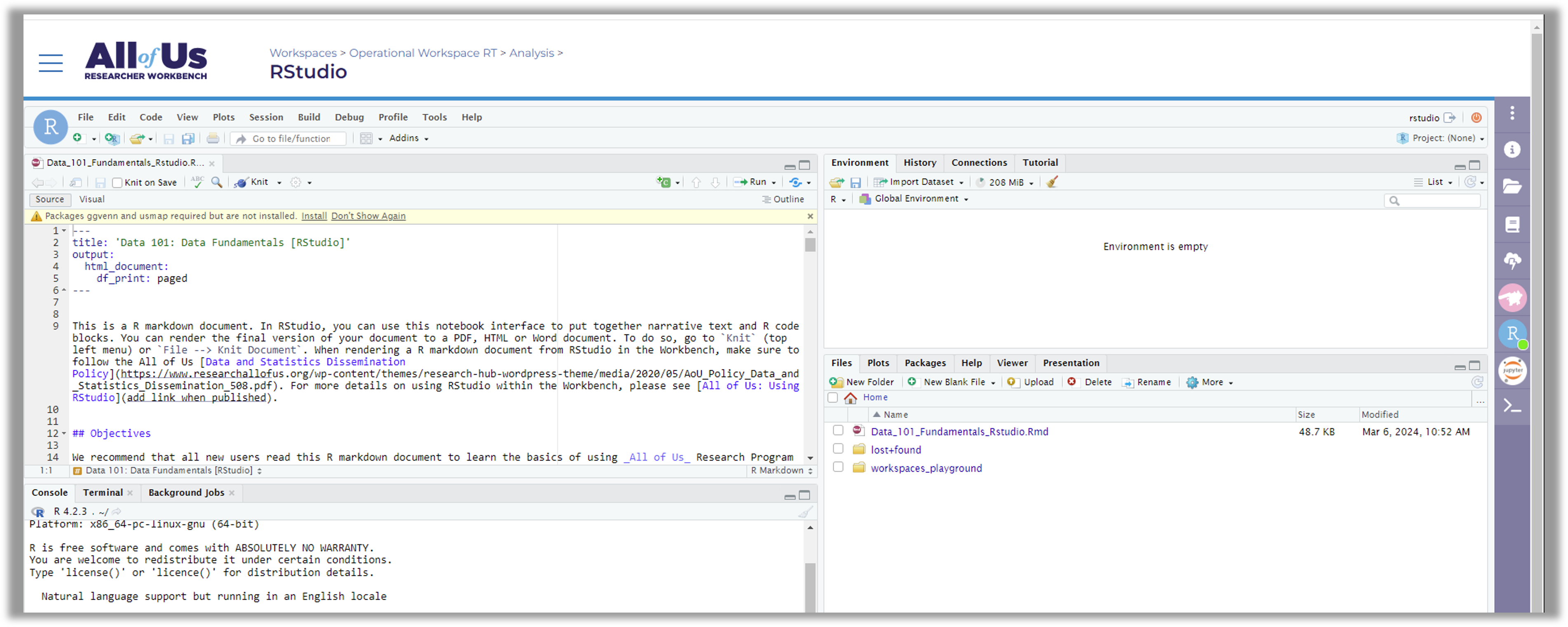Open the Jupyter icon in right sidebar
This screenshot has width=1568, height=627.
click(x=1513, y=370)
